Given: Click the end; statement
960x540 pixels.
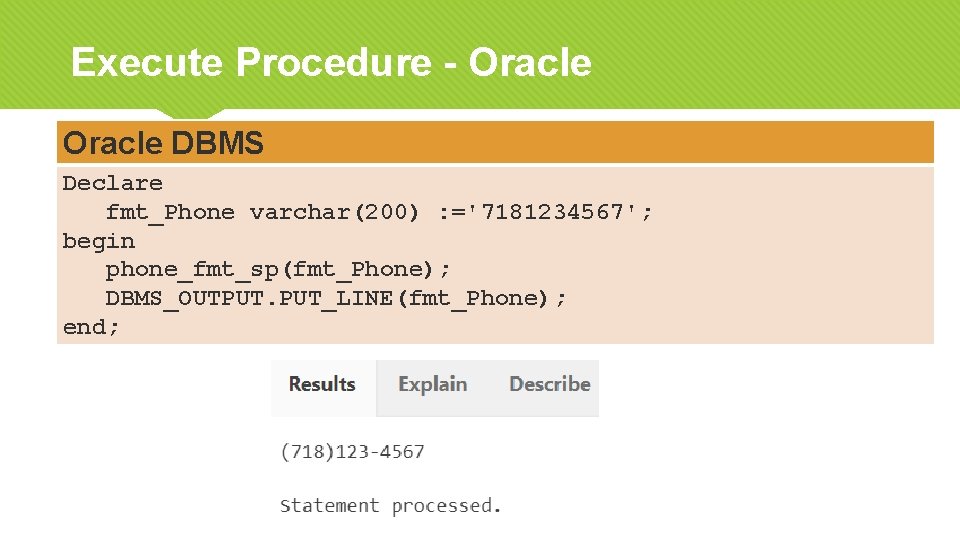Looking at the screenshot, I should click(91, 327).
